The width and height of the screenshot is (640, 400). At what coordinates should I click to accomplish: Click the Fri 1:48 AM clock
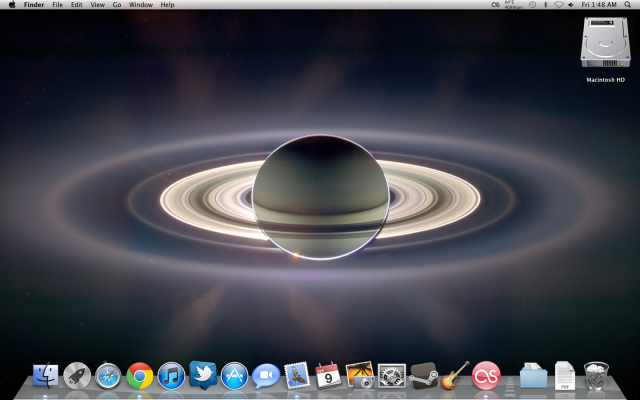point(599,5)
